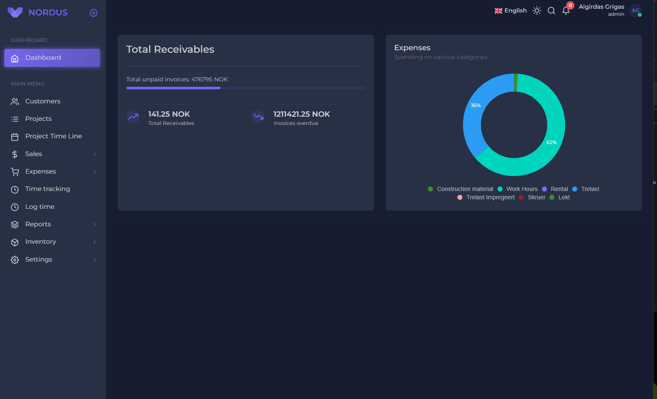Image resolution: width=657 pixels, height=399 pixels.
Task: Select the Dashboard menu button
Action: [52, 58]
